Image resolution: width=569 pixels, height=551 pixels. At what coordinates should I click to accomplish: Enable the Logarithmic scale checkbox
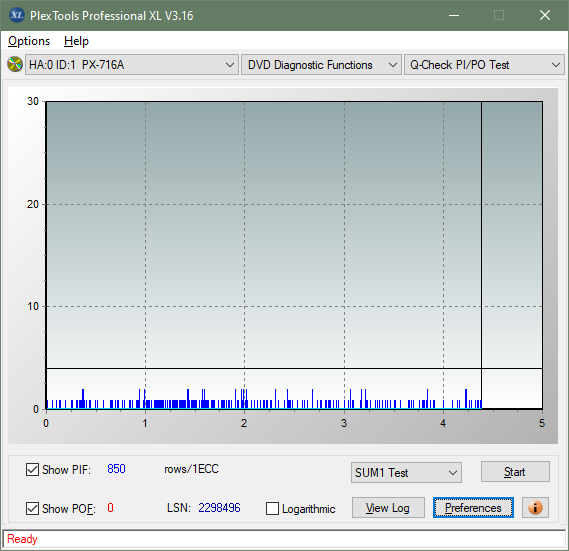[x=272, y=509]
